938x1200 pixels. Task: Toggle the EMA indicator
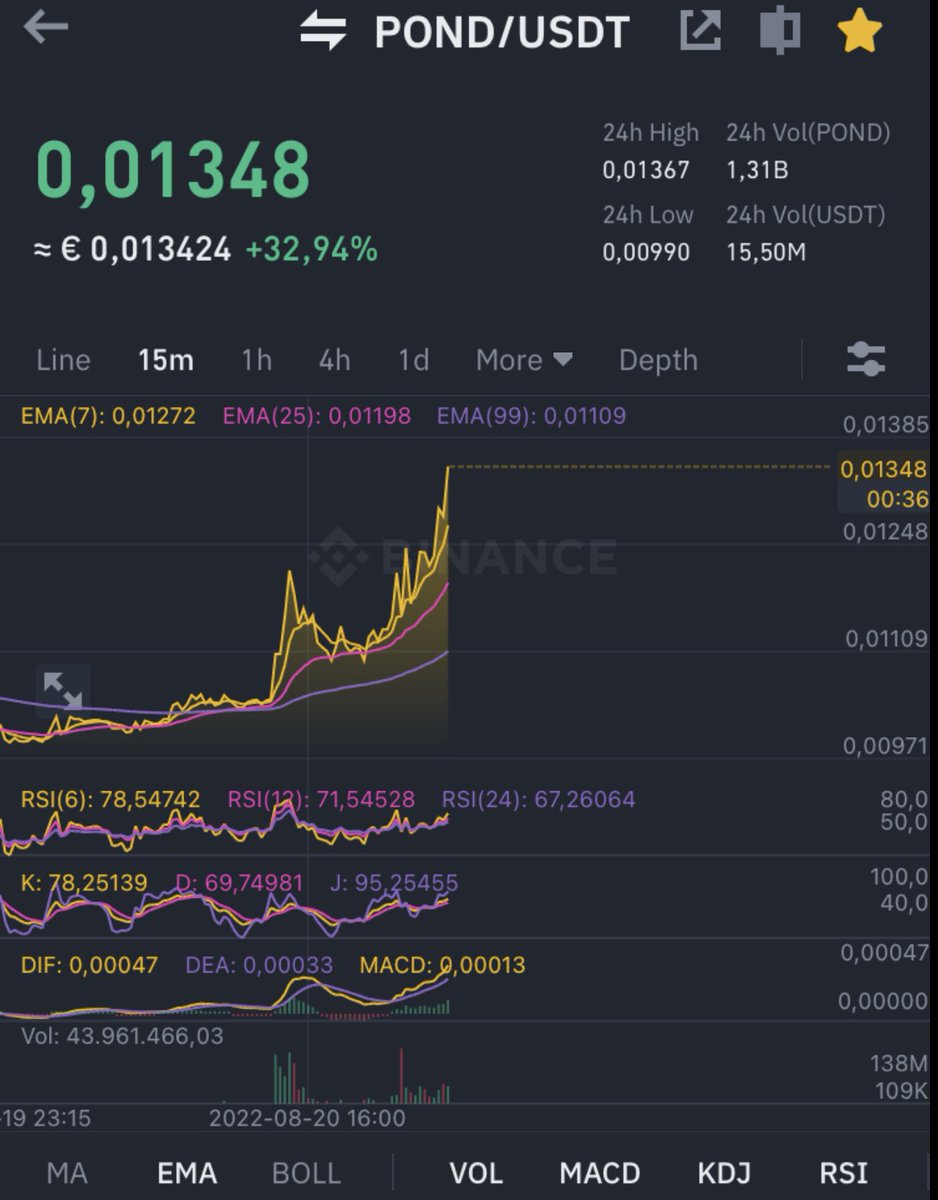pyautogui.click(x=187, y=1173)
